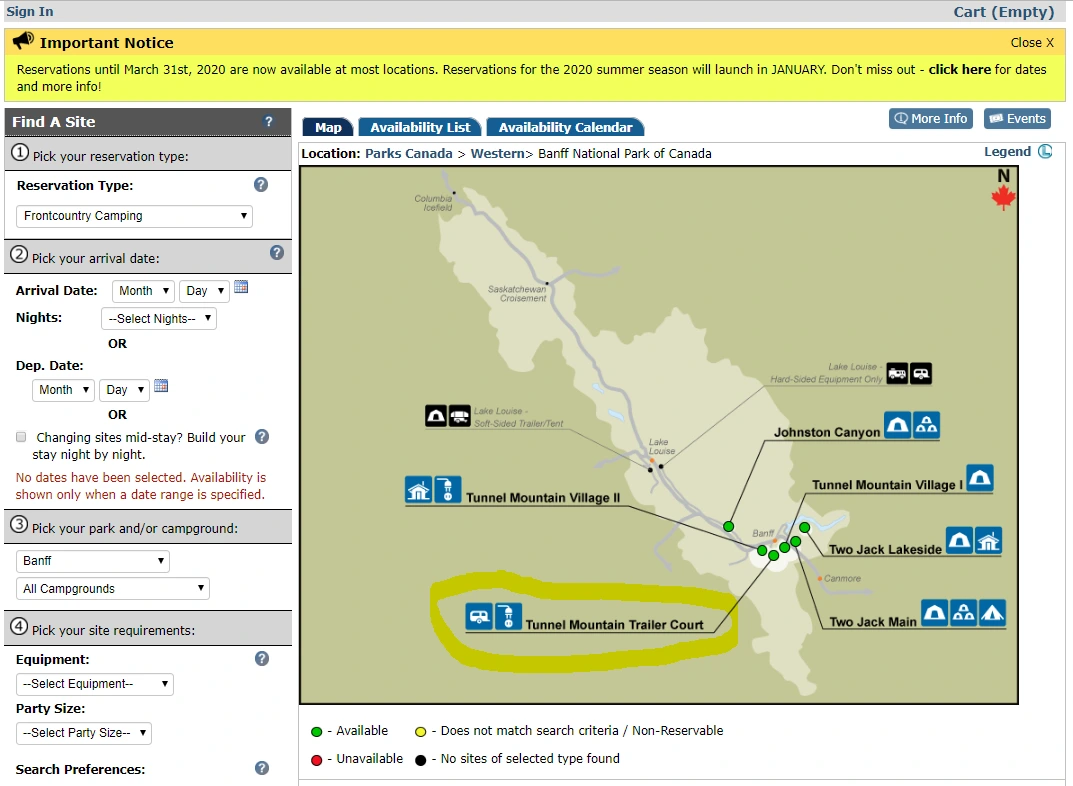Open the Select Equipment dropdown
This screenshot has width=1073, height=786.
click(x=94, y=684)
